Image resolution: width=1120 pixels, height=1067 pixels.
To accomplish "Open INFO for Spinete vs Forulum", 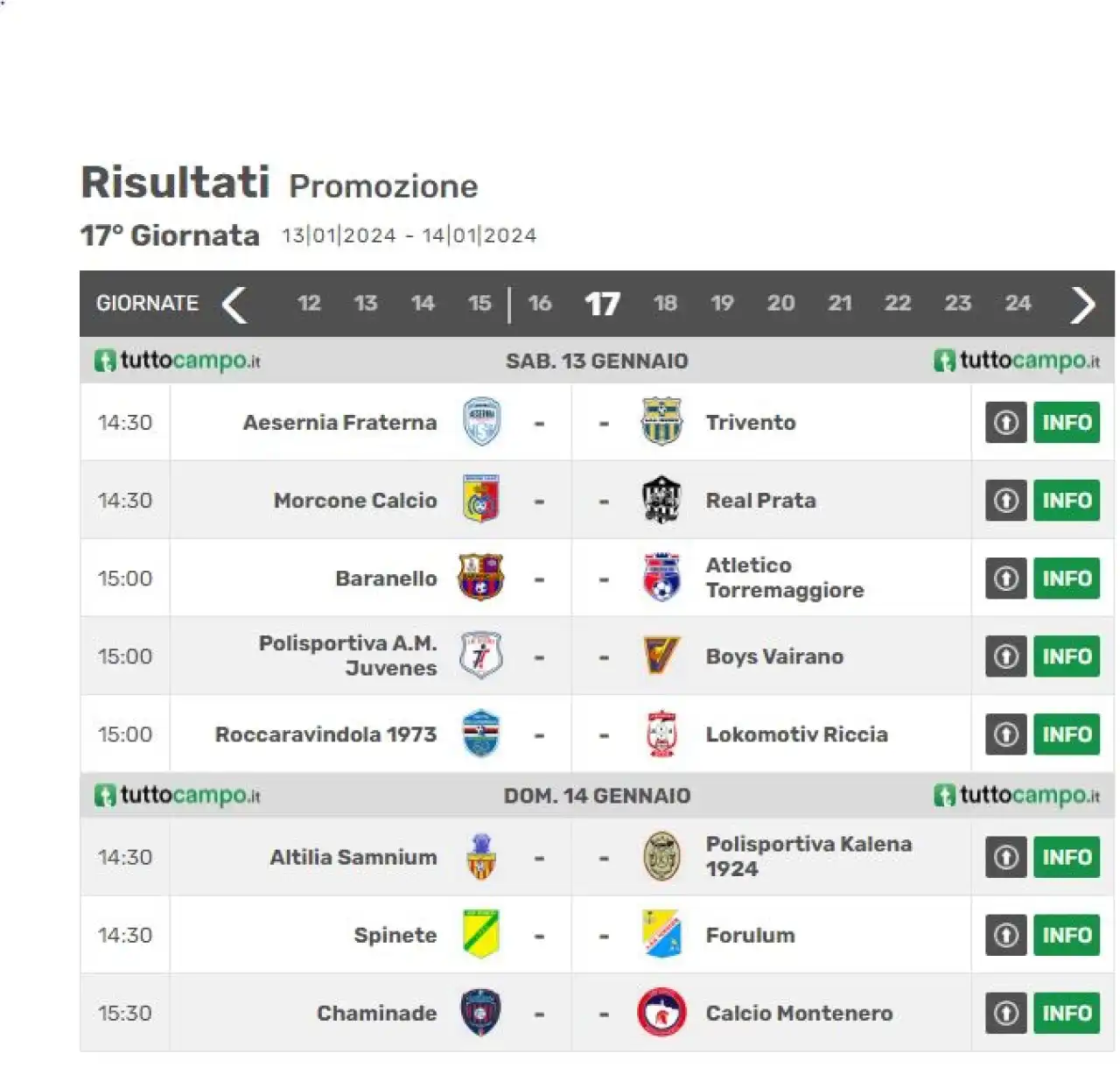I will [1067, 935].
